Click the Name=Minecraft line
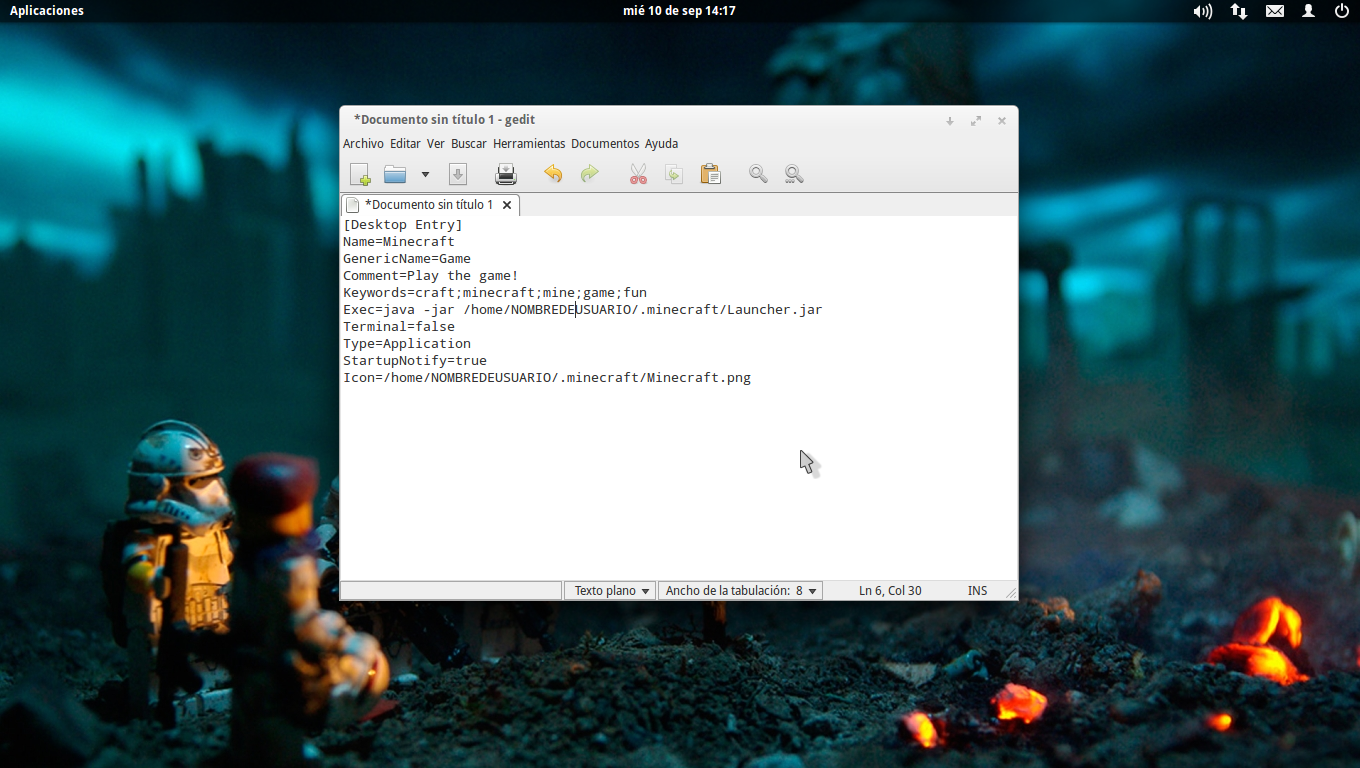The width and height of the screenshot is (1360, 768). [399, 242]
